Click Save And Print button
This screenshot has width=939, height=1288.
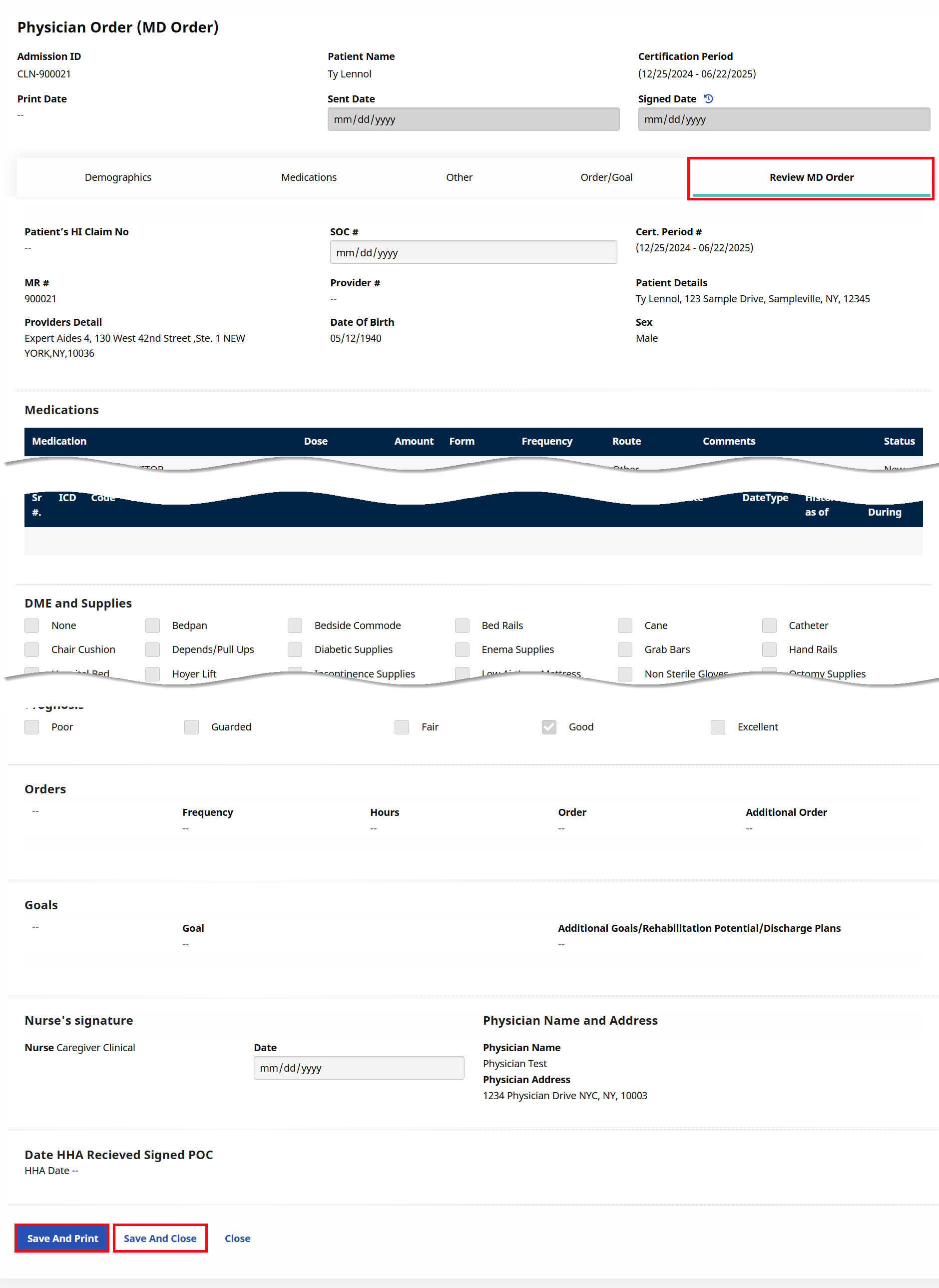tap(62, 1238)
